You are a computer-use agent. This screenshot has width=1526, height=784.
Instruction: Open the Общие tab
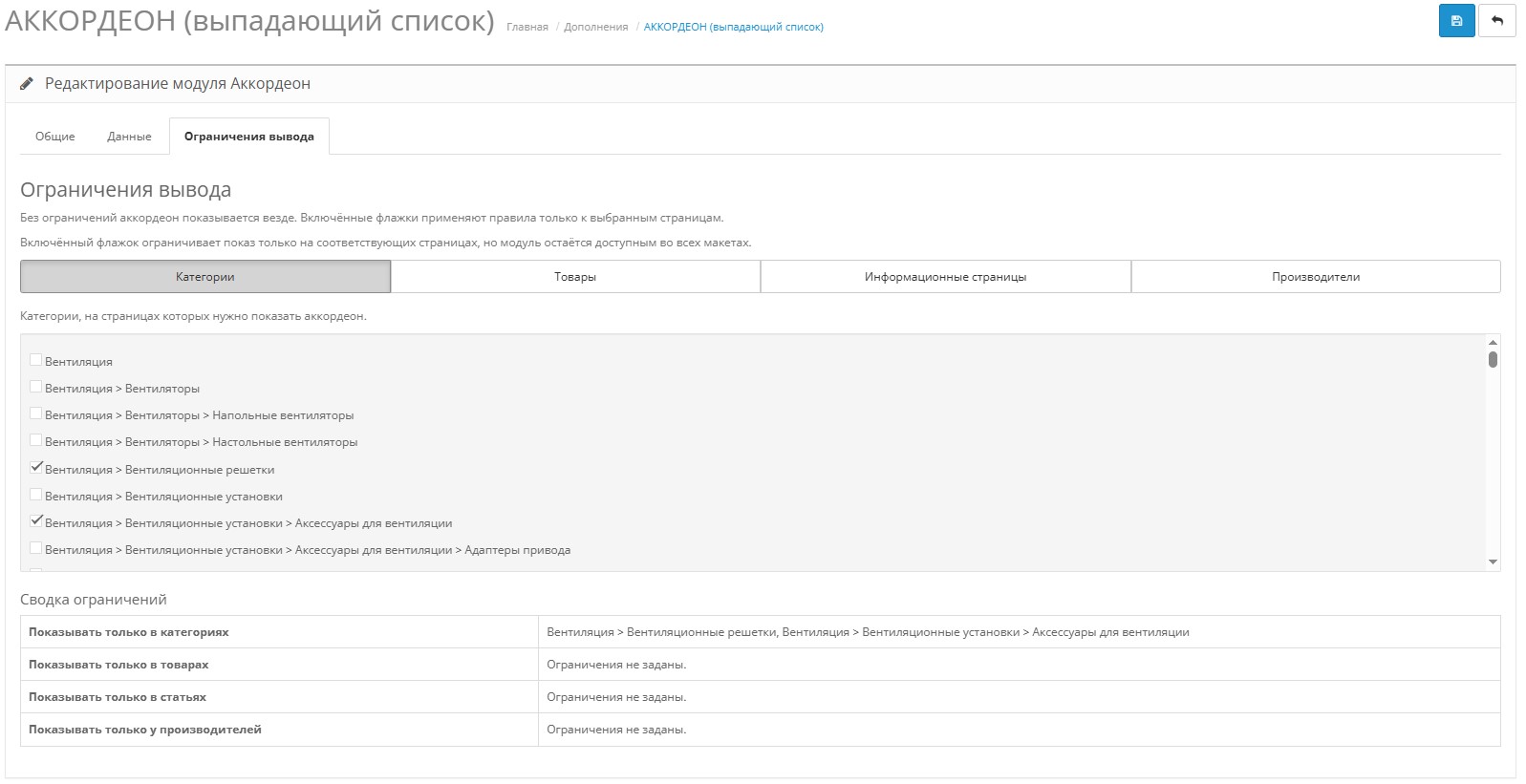coord(54,137)
